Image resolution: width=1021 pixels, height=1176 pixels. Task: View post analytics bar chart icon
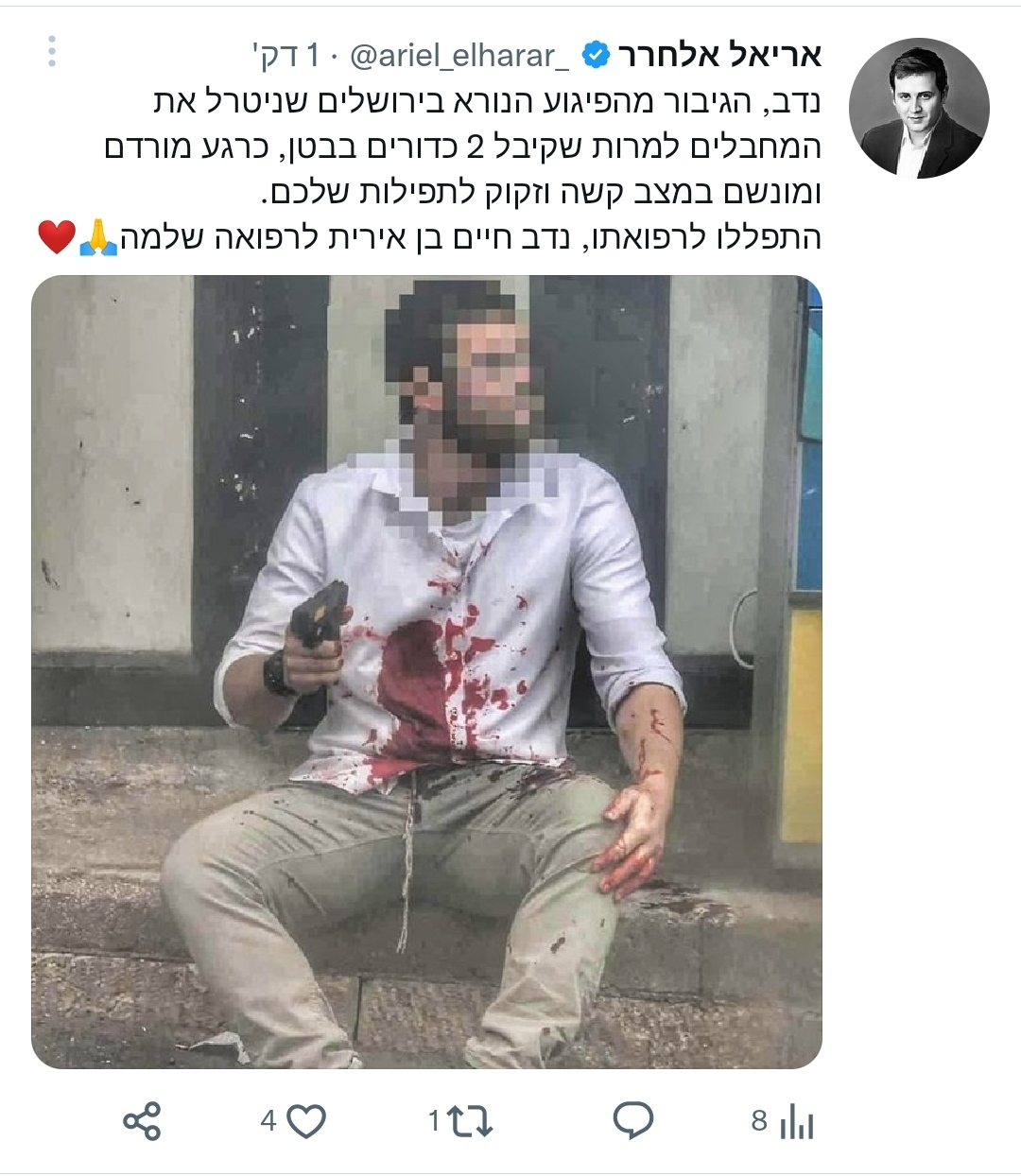click(797, 1122)
